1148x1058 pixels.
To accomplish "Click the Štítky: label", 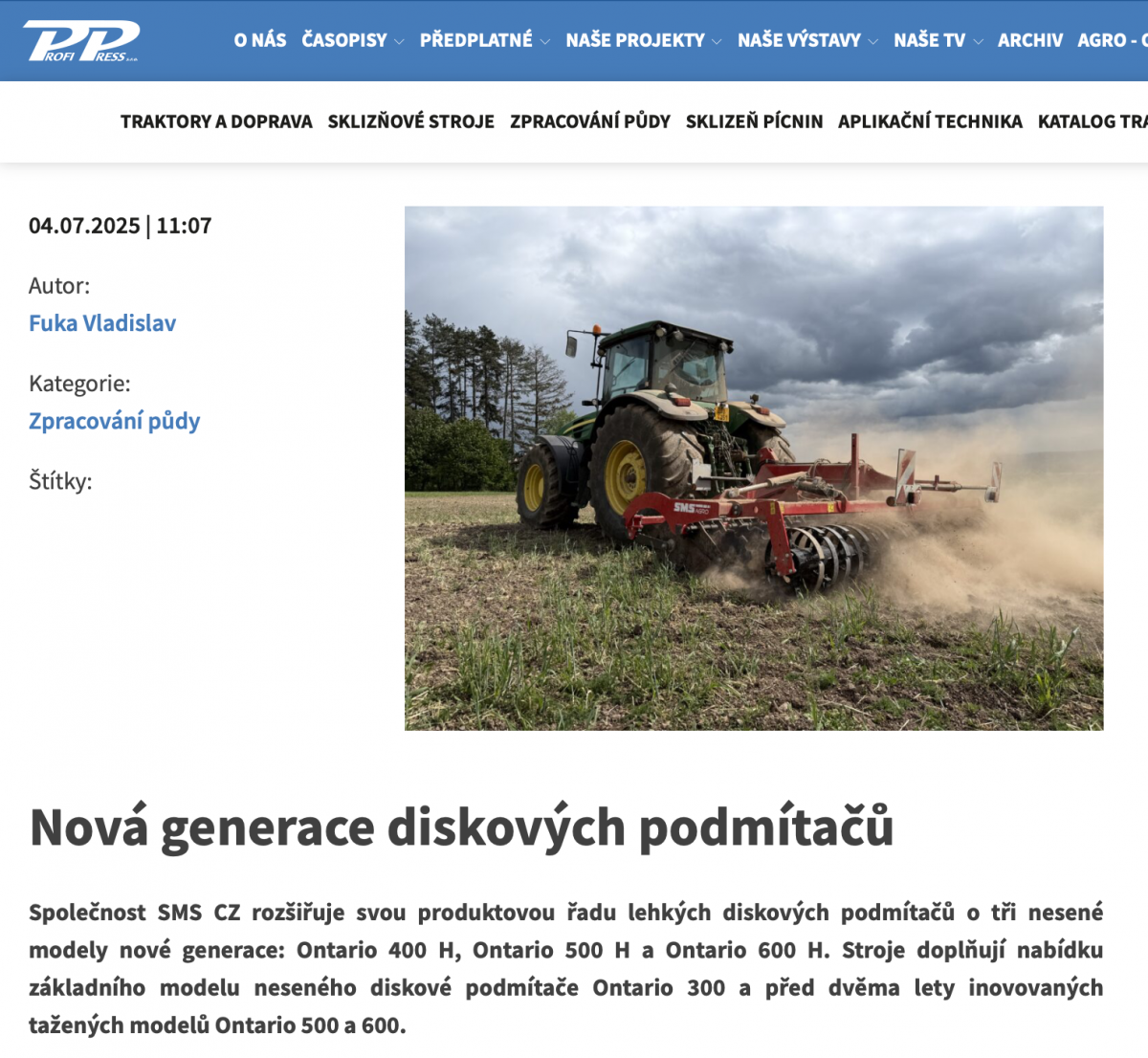I will pyautogui.click(x=60, y=481).
